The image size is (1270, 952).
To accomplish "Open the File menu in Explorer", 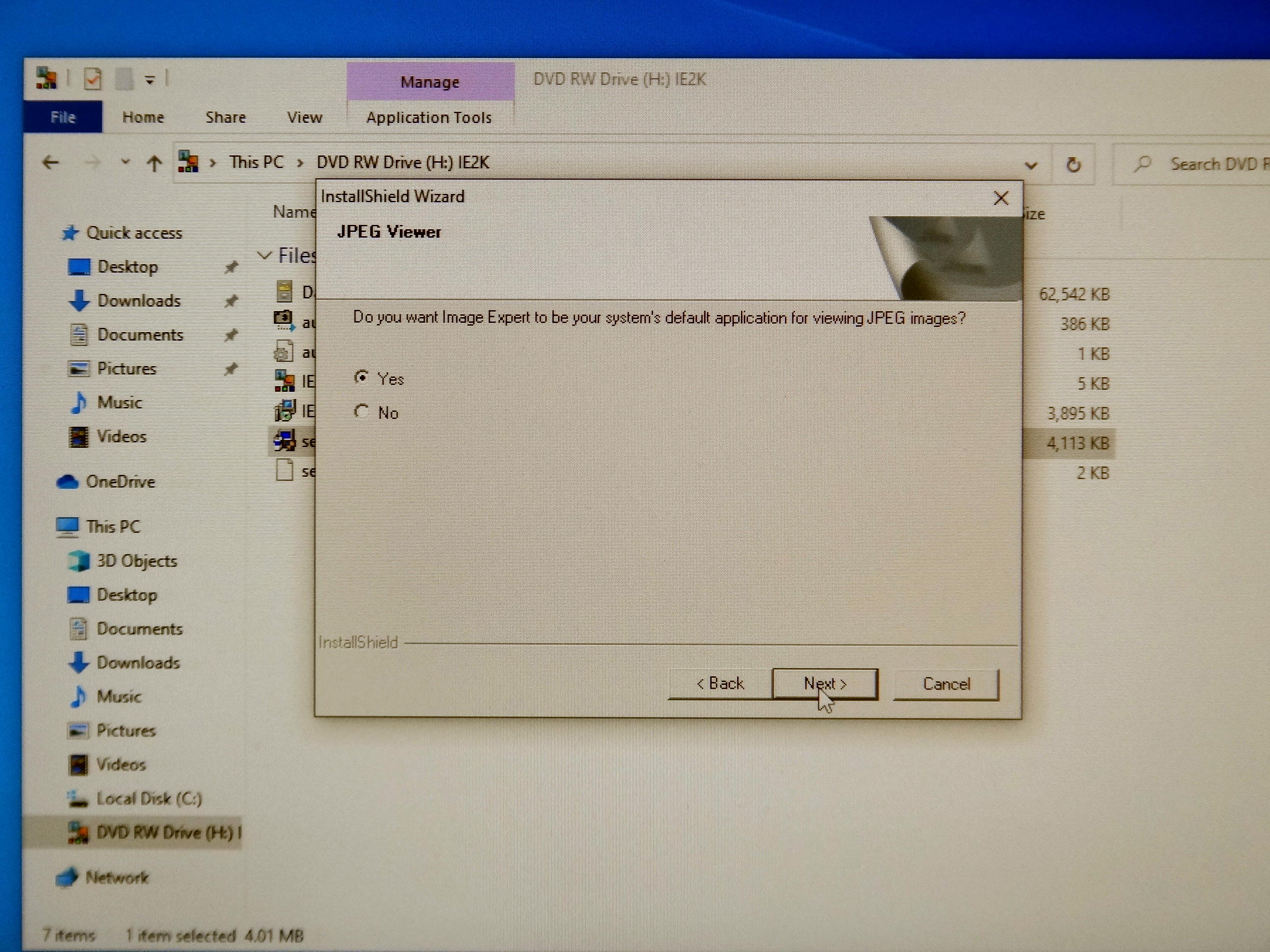I will (63, 117).
